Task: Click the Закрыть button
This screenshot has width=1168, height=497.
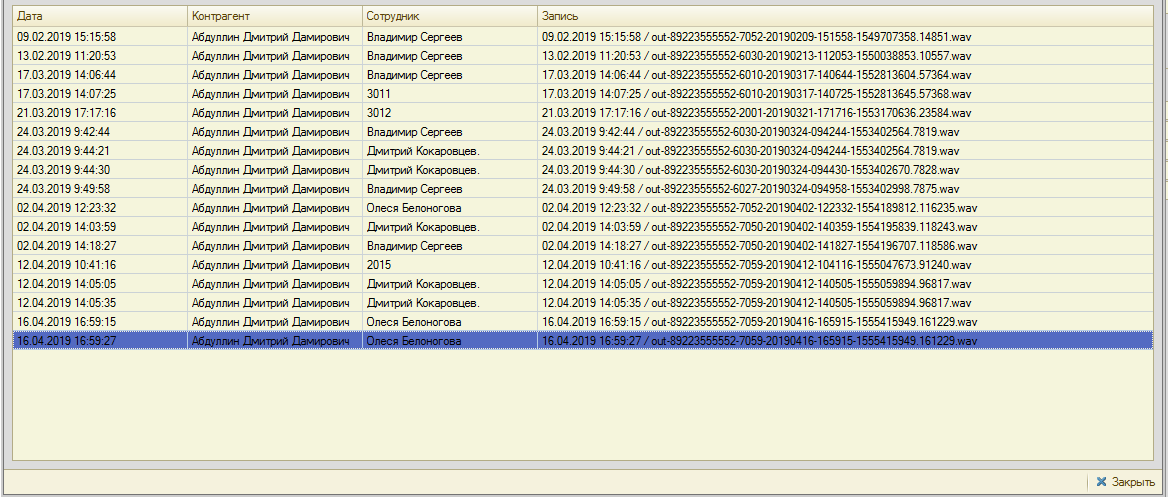Action: coord(1126,482)
